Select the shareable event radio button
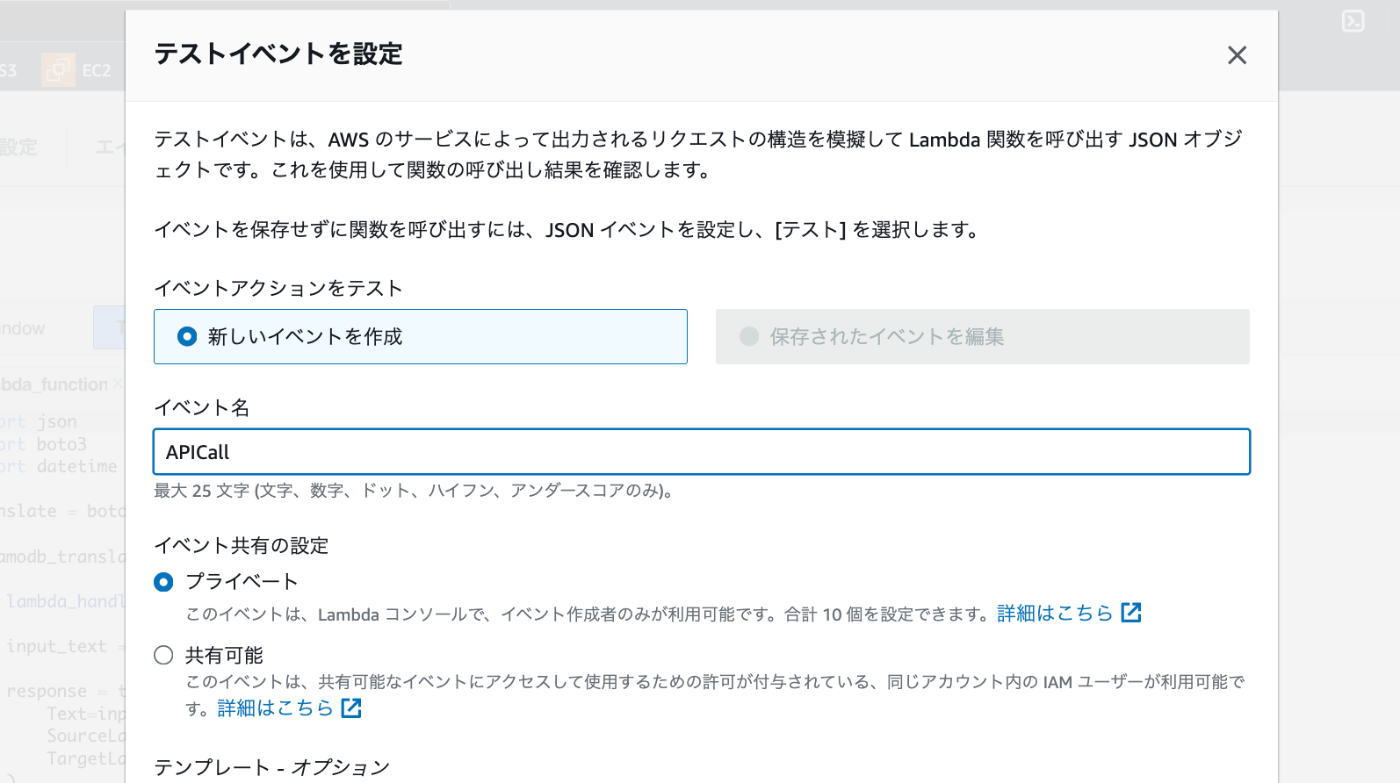 tap(164, 656)
